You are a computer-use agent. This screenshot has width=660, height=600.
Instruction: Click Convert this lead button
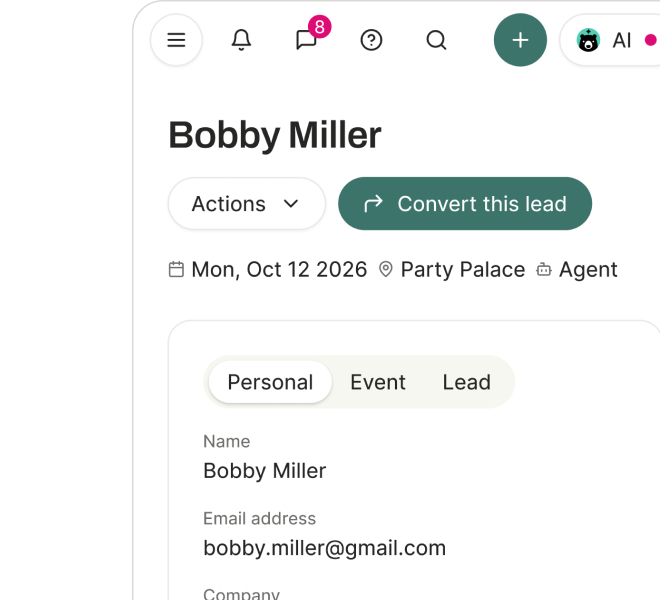(465, 204)
